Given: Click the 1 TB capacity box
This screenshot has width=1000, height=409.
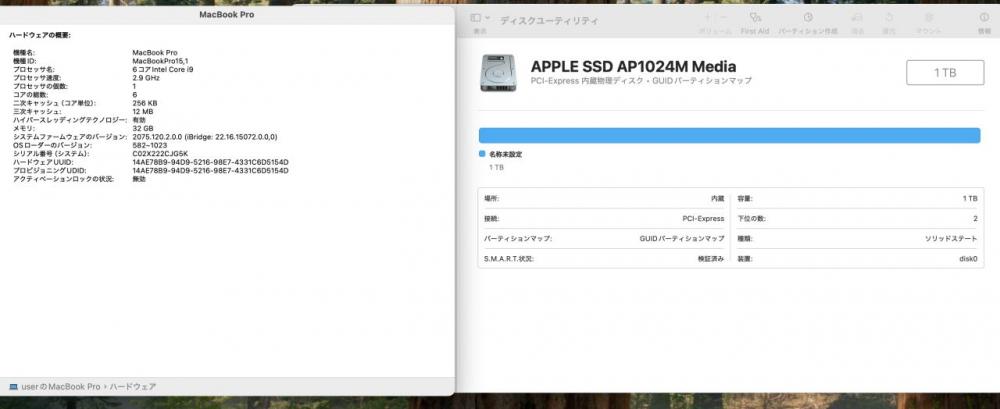Looking at the screenshot, I should pyautogui.click(x=945, y=73).
